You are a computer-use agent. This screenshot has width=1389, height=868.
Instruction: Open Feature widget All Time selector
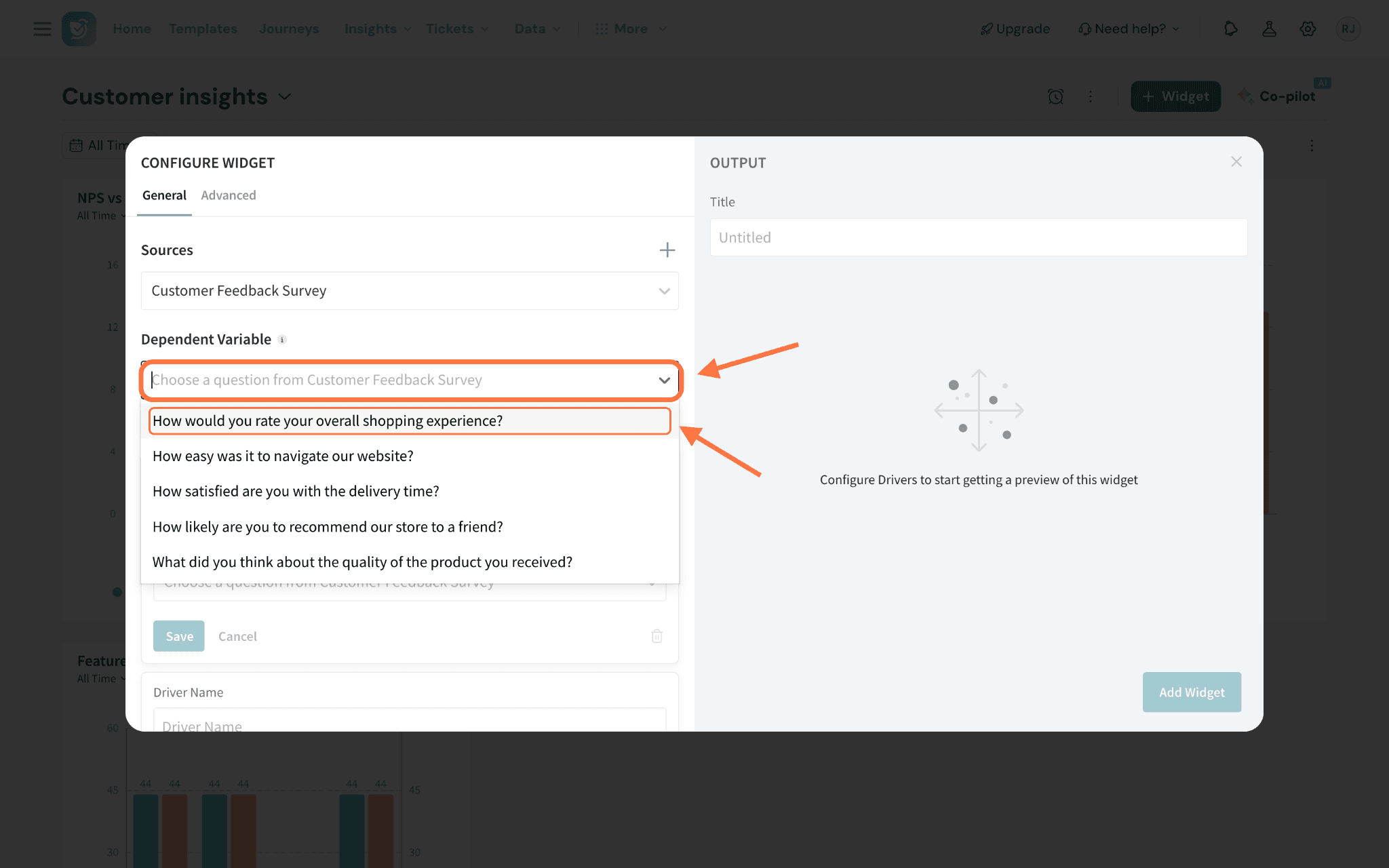pos(101,679)
